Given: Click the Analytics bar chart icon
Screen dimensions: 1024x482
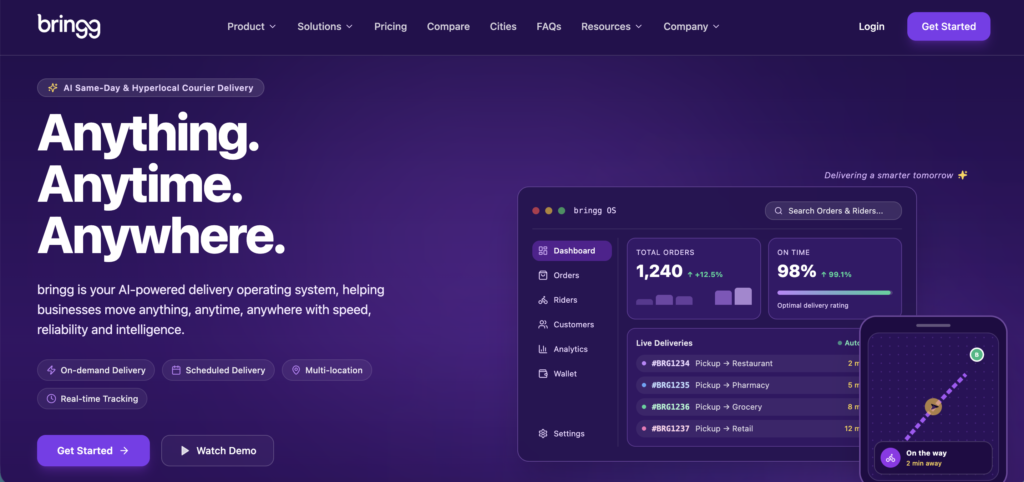Looking at the screenshot, I should pos(543,349).
